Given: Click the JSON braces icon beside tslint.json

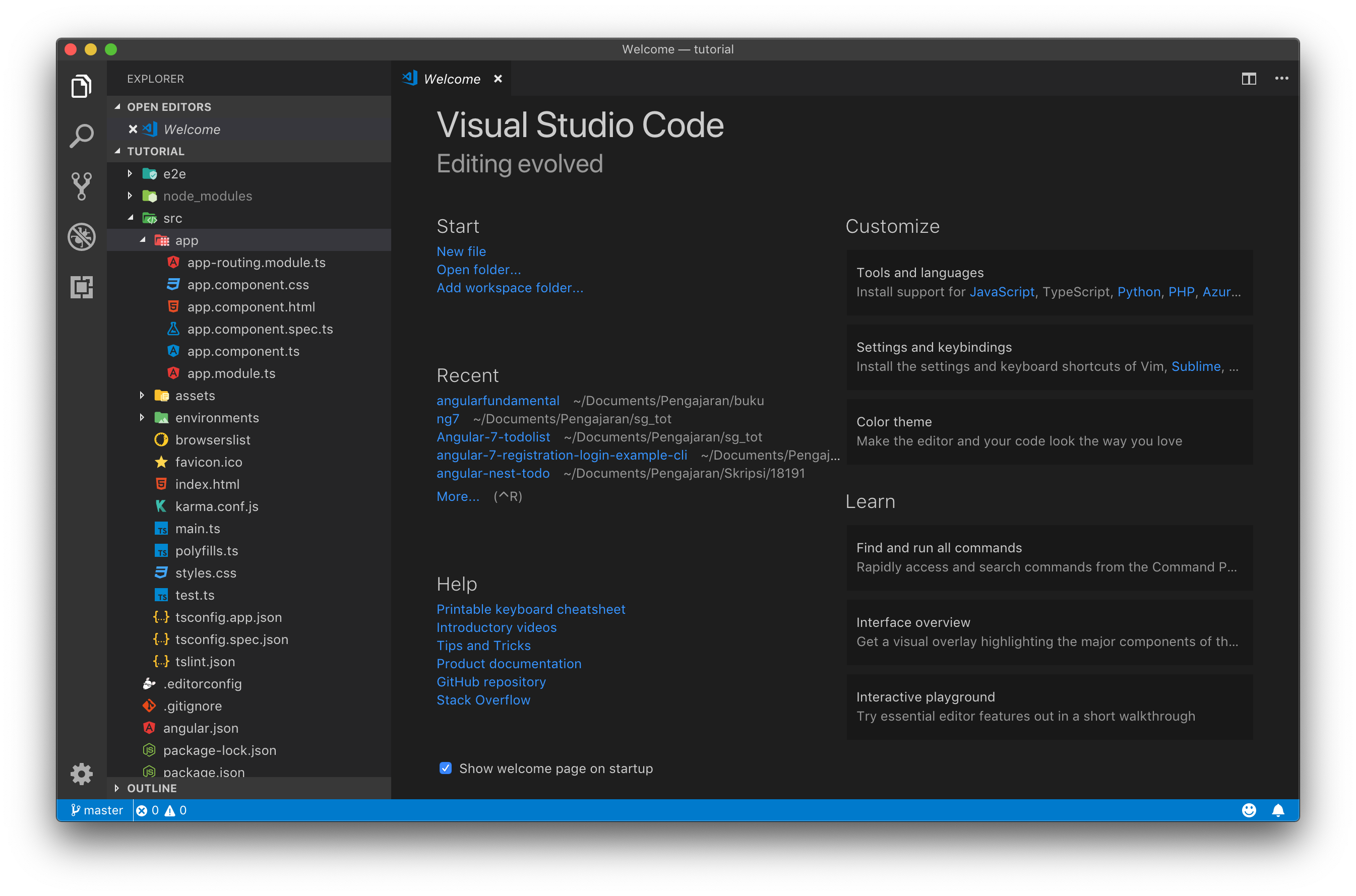Looking at the screenshot, I should 161,661.
